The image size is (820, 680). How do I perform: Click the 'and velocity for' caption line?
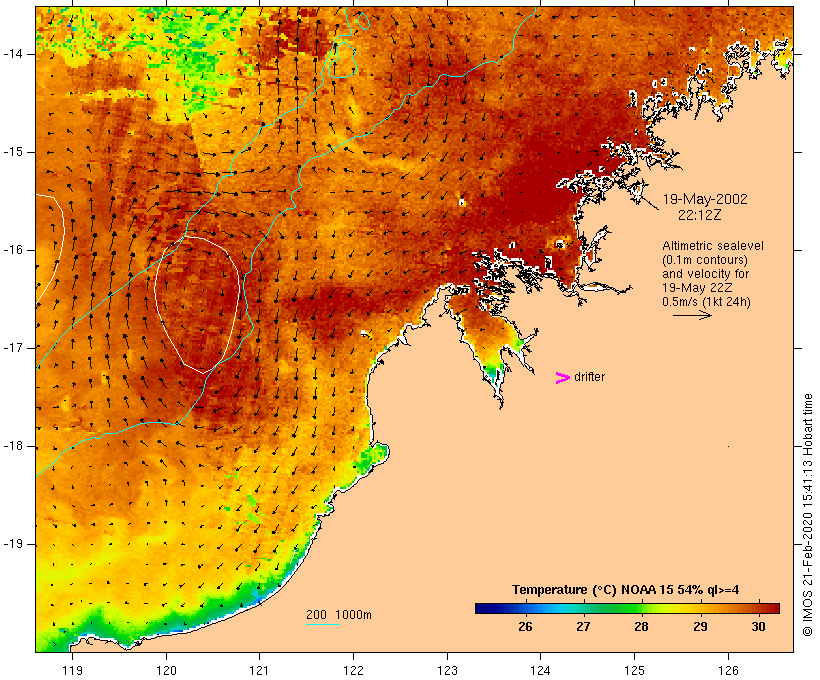(x=705, y=274)
